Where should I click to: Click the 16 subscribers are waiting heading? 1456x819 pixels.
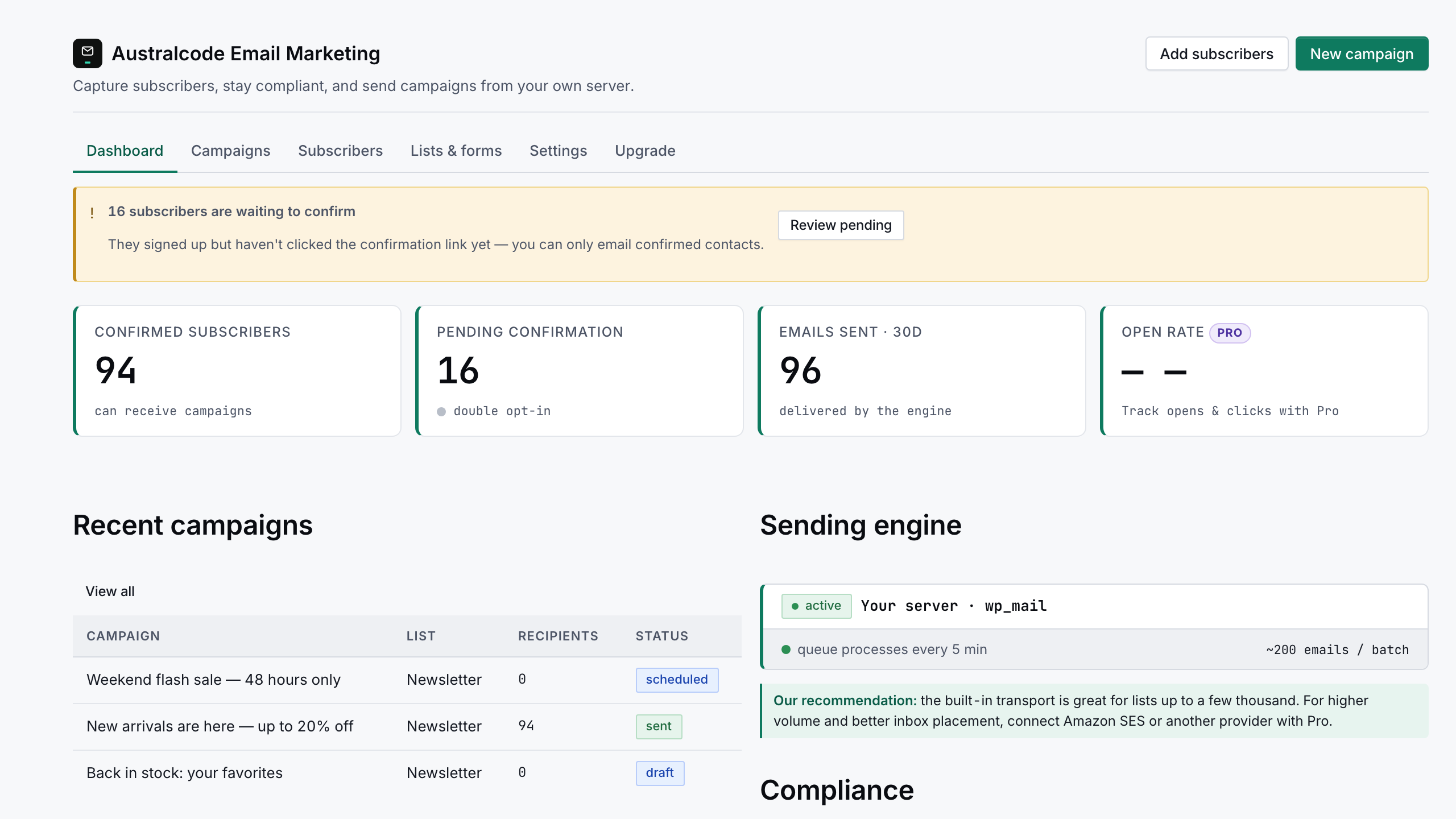point(231,212)
